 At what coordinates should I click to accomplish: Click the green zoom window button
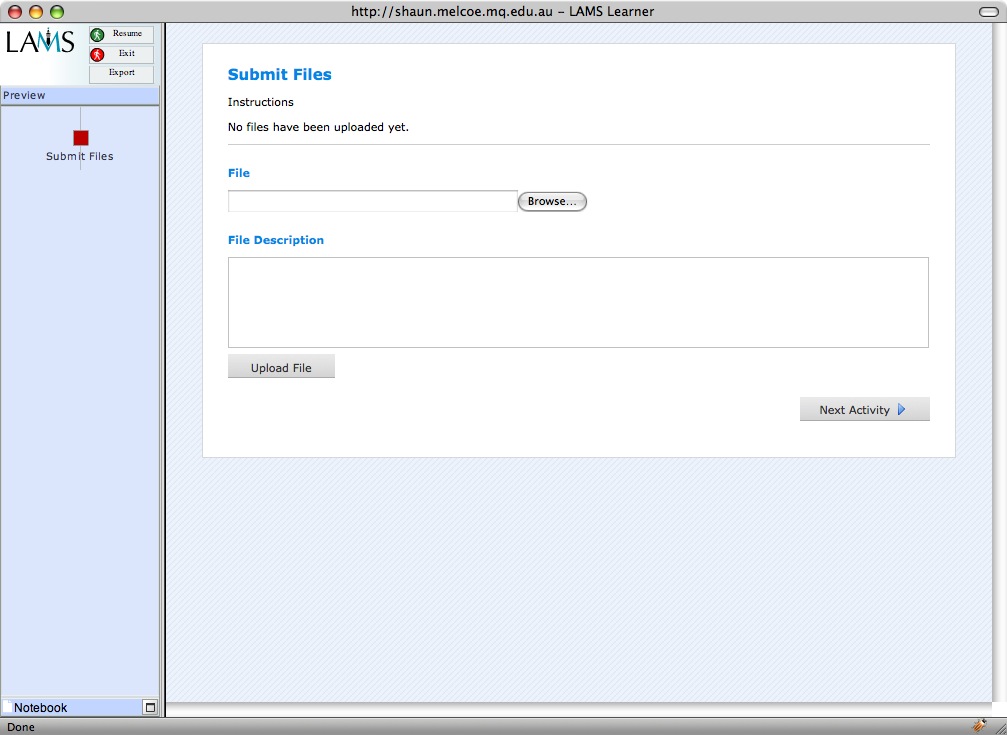tap(56, 12)
